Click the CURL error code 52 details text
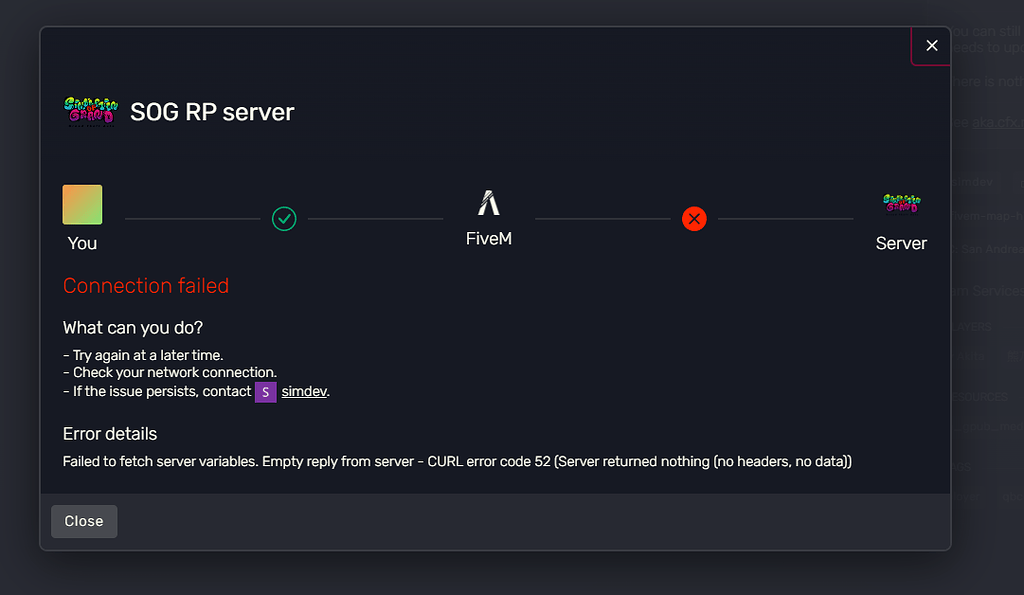Screen dimensions: 1024x595 tap(457, 462)
